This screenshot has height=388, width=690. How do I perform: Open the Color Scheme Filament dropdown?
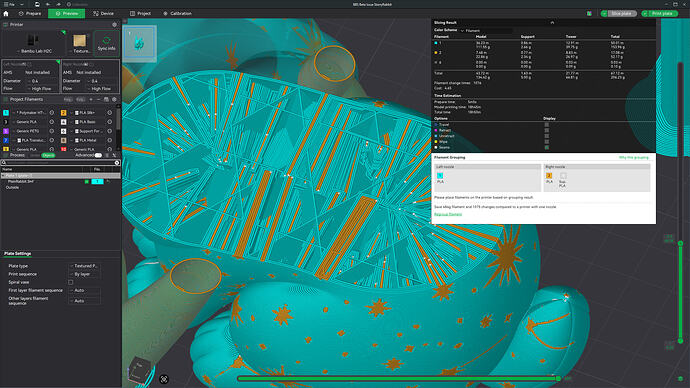tap(486, 31)
